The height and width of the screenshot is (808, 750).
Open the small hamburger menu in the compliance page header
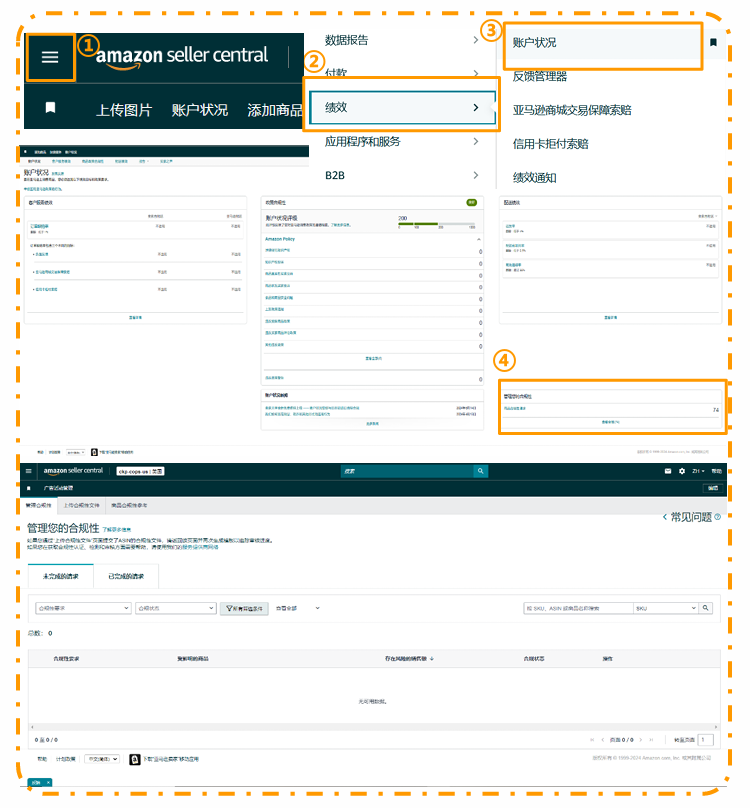29,471
